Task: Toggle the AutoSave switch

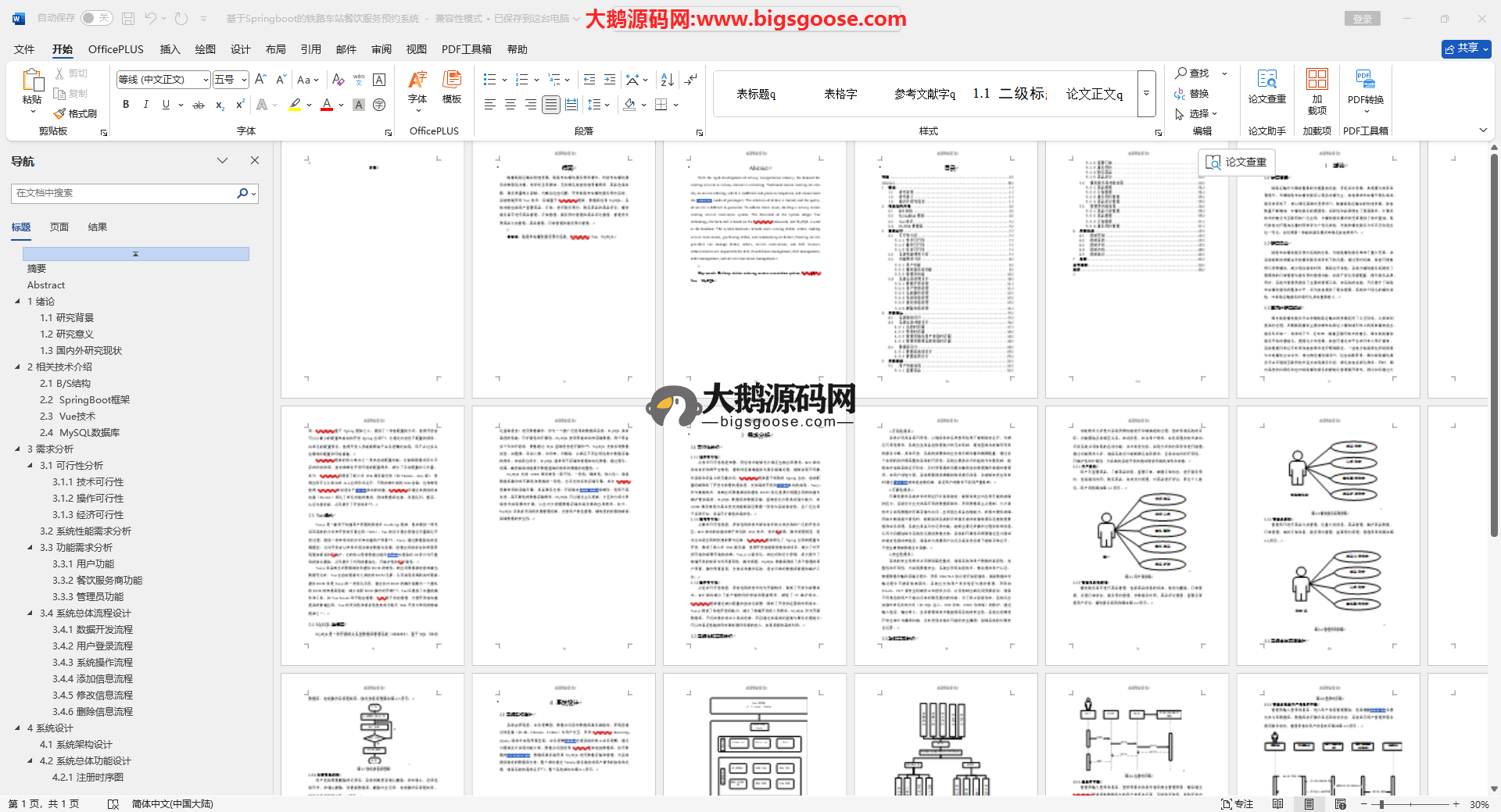Action: coord(96,18)
